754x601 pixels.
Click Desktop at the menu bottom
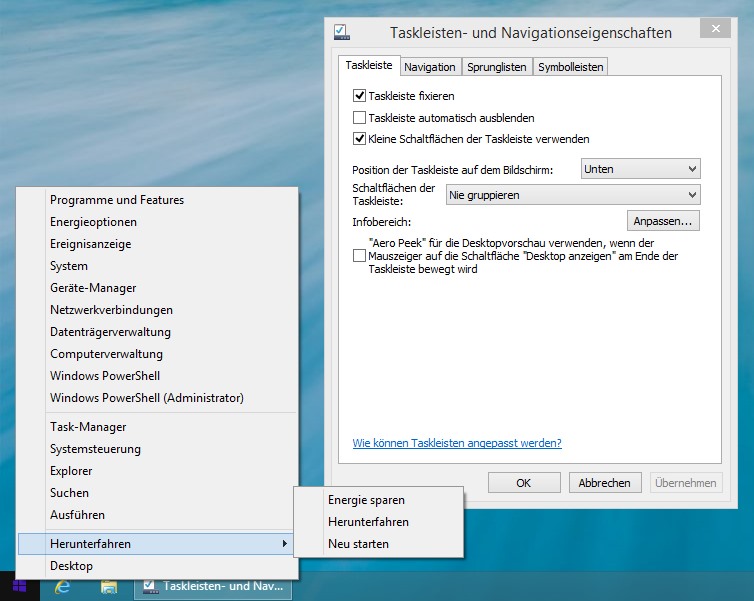(x=157, y=566)
